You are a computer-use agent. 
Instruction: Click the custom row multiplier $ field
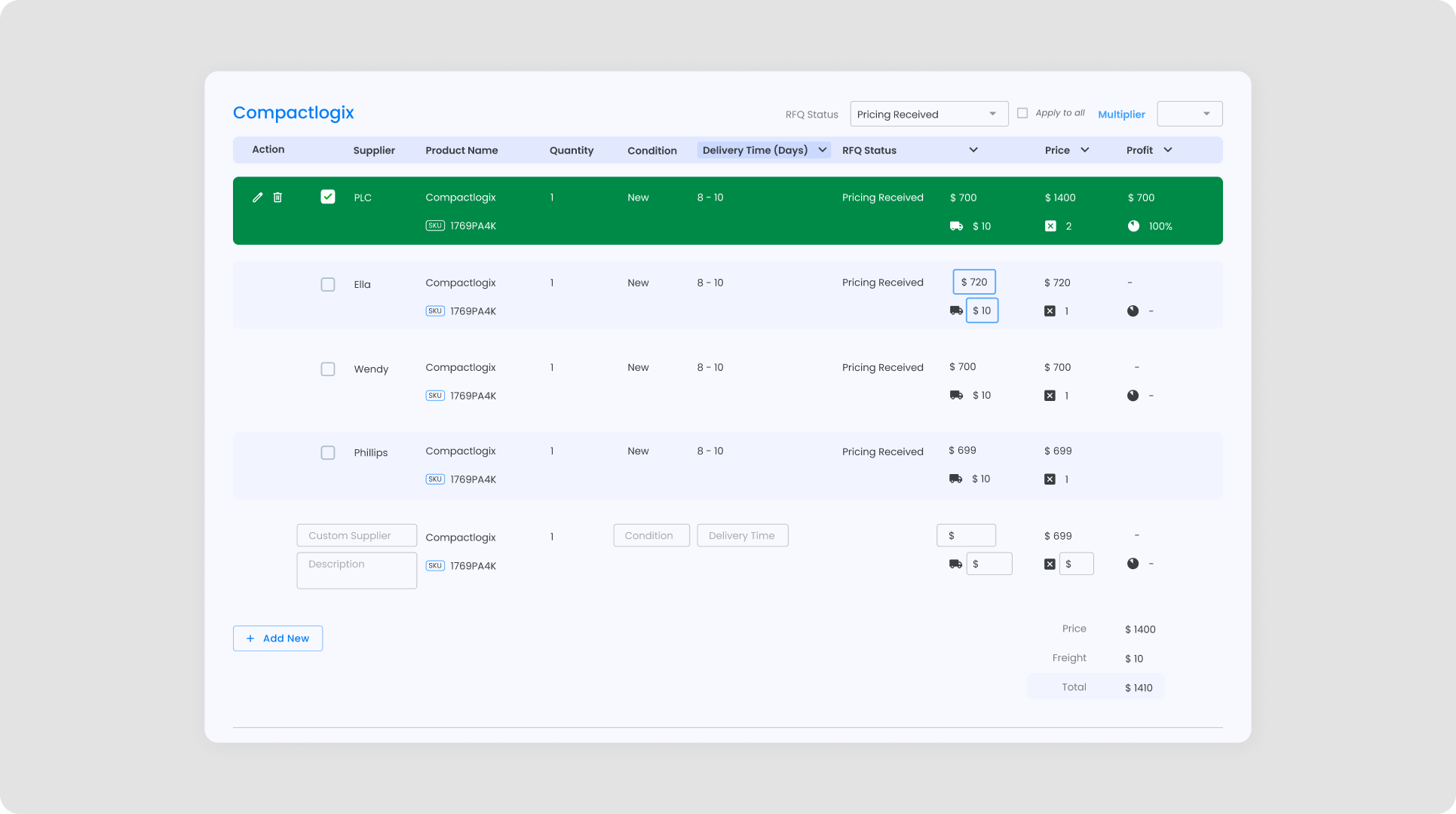coord(1077,564)
